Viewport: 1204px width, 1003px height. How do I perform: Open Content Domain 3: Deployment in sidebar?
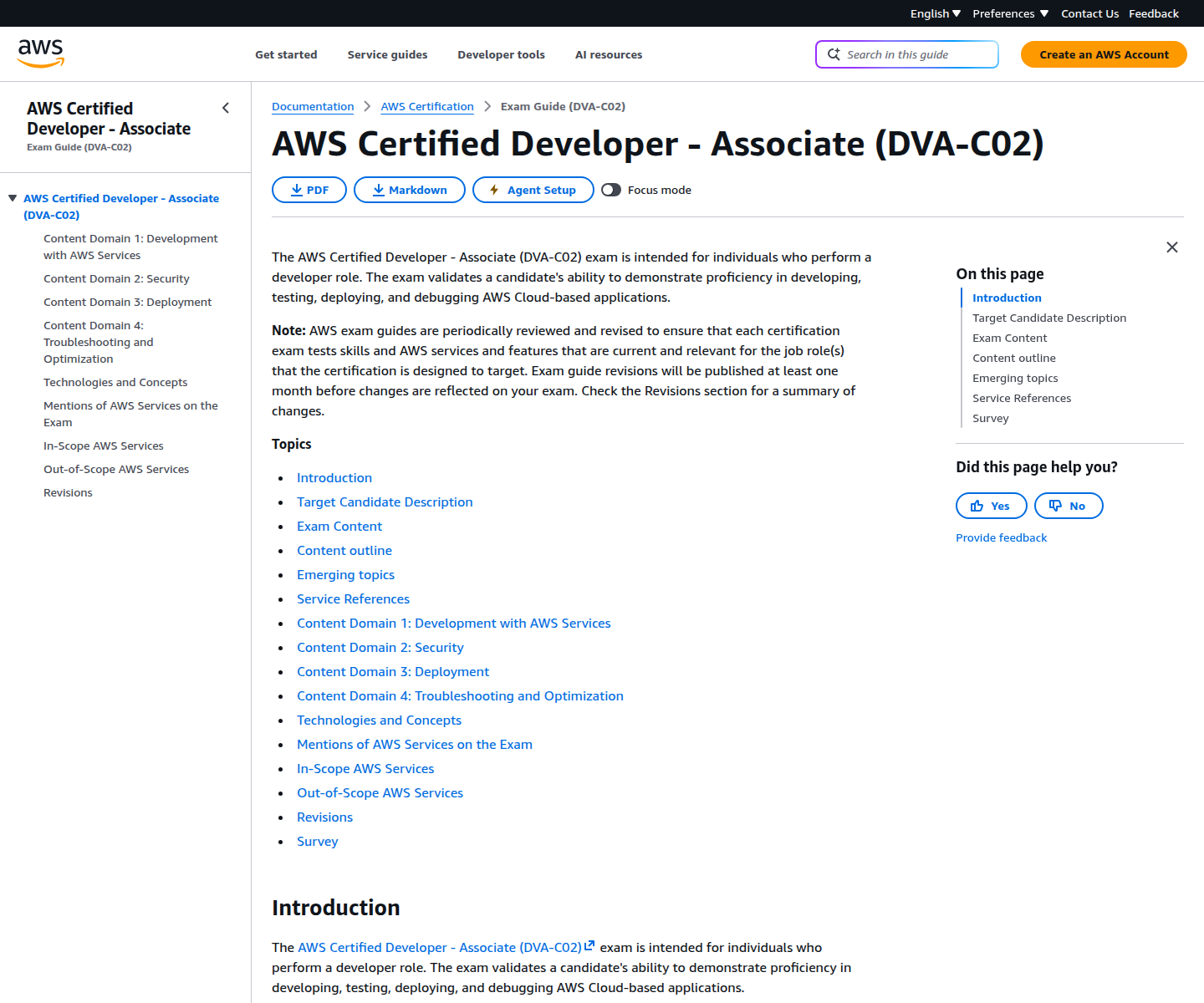127,302
